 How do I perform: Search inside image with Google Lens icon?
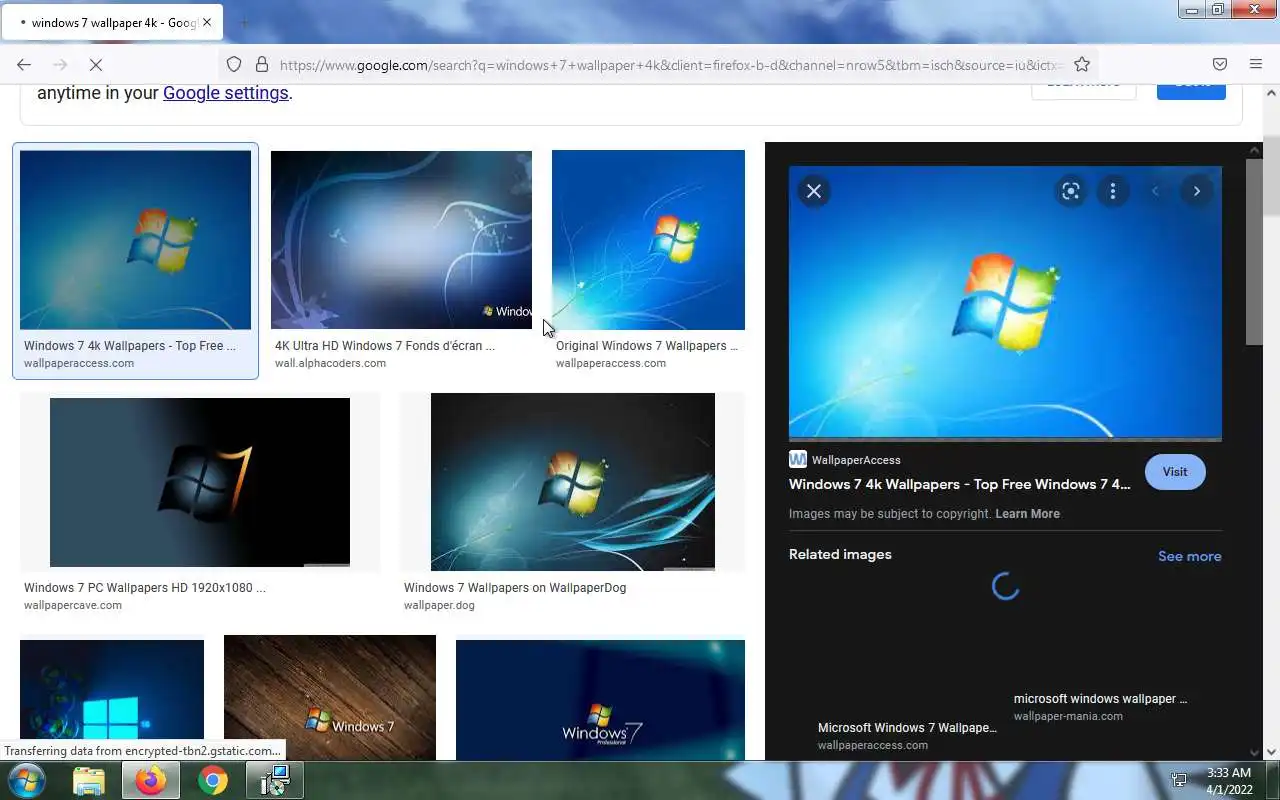point(1071,191)
